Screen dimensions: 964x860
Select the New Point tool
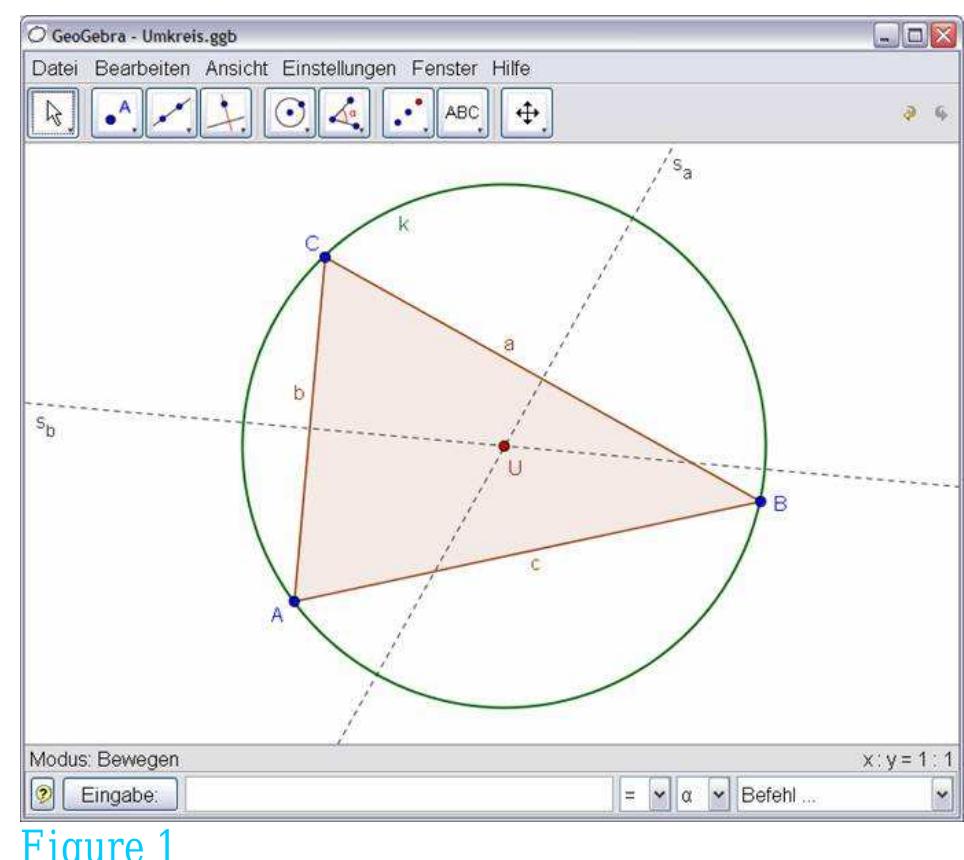(x=117, y=113)
